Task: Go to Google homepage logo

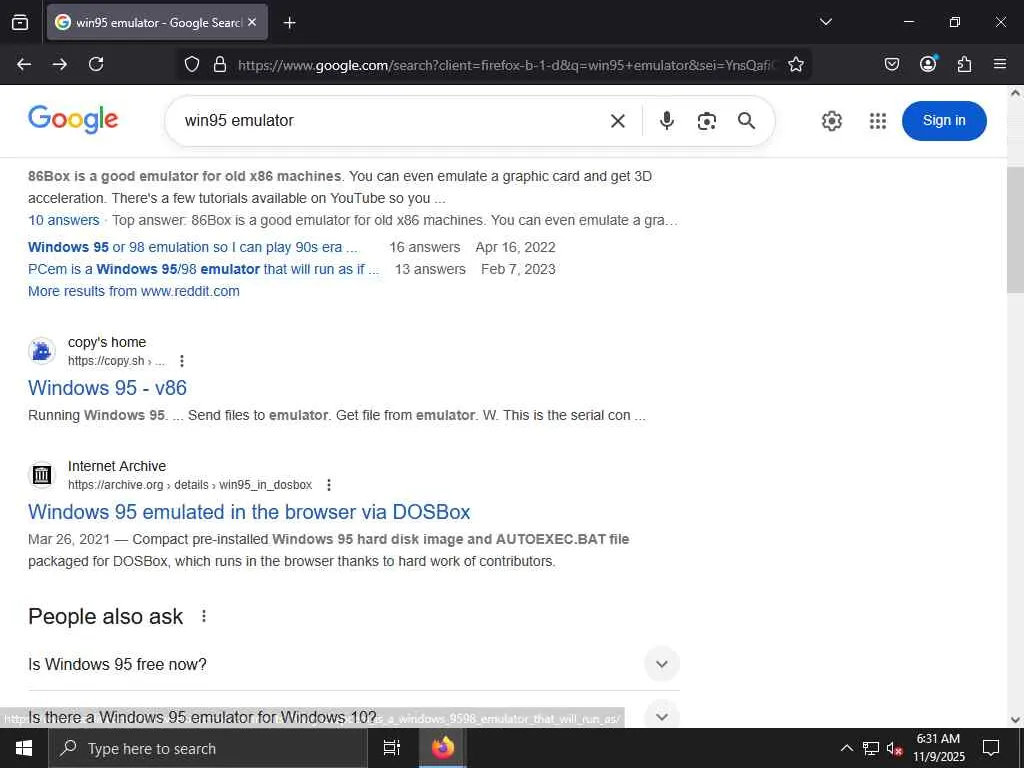Action: (73, 120)
